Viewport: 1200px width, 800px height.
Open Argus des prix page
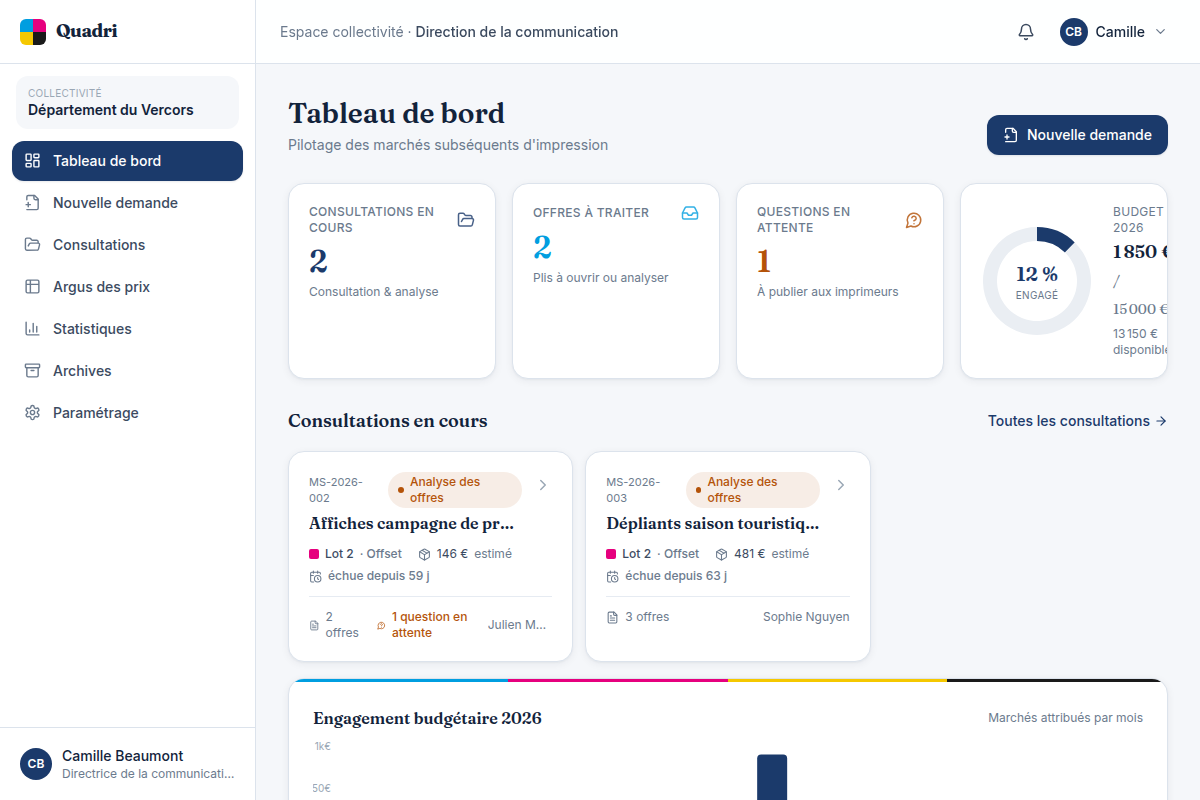pos(127,287)
